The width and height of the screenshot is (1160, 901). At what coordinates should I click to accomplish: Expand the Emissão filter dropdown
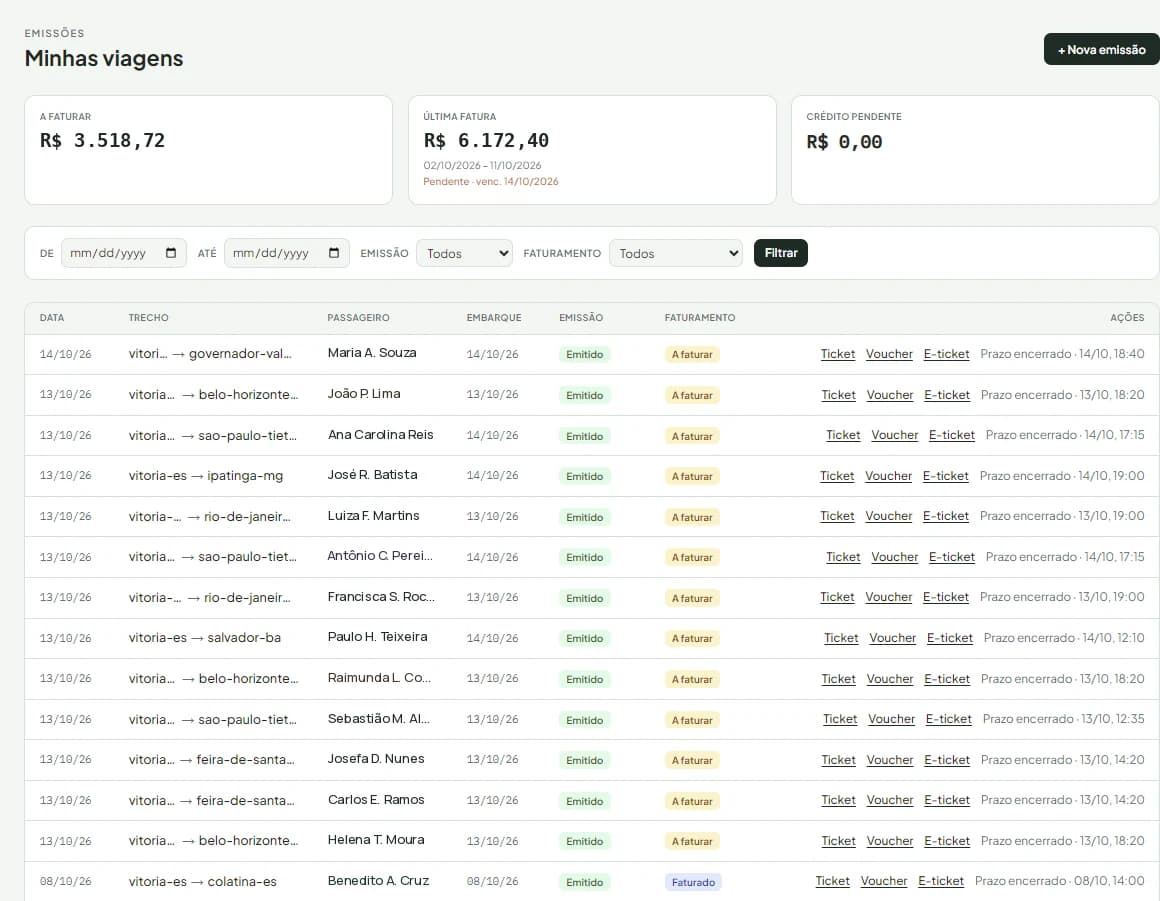coord(465,253)
